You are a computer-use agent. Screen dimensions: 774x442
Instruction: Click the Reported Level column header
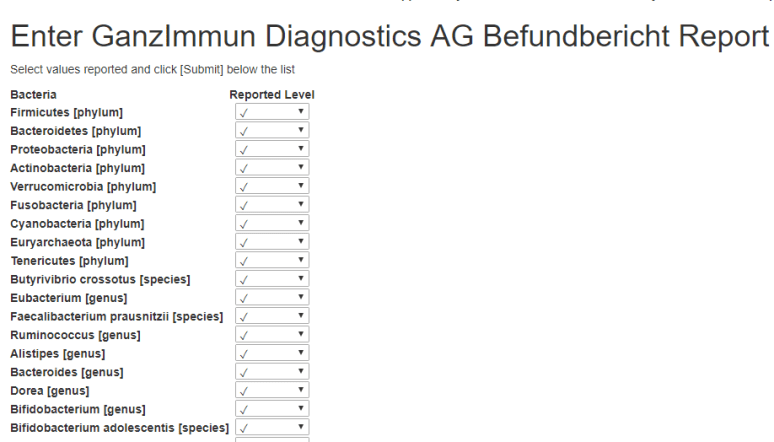272,95
